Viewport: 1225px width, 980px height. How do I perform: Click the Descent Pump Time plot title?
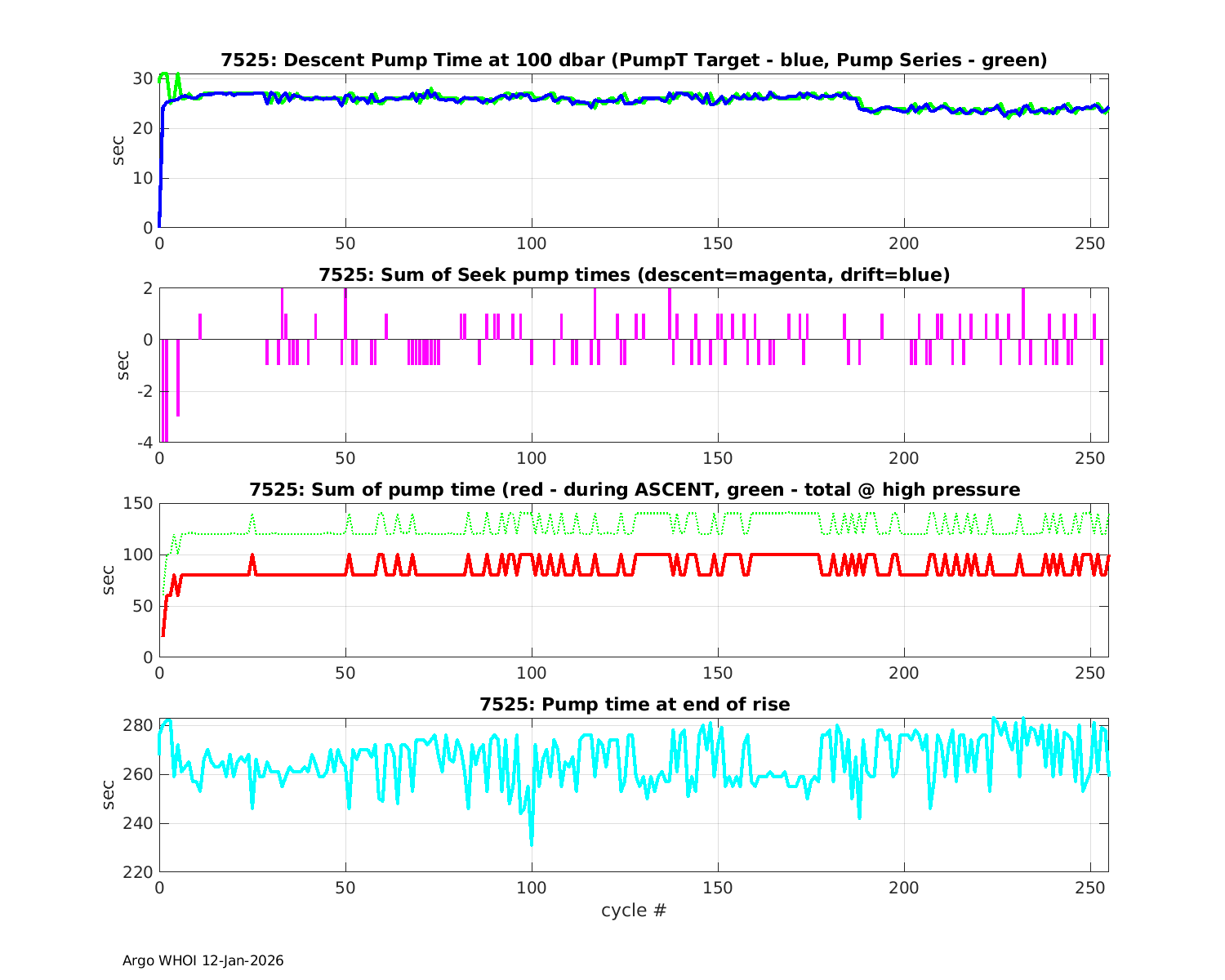coord(634,60)
